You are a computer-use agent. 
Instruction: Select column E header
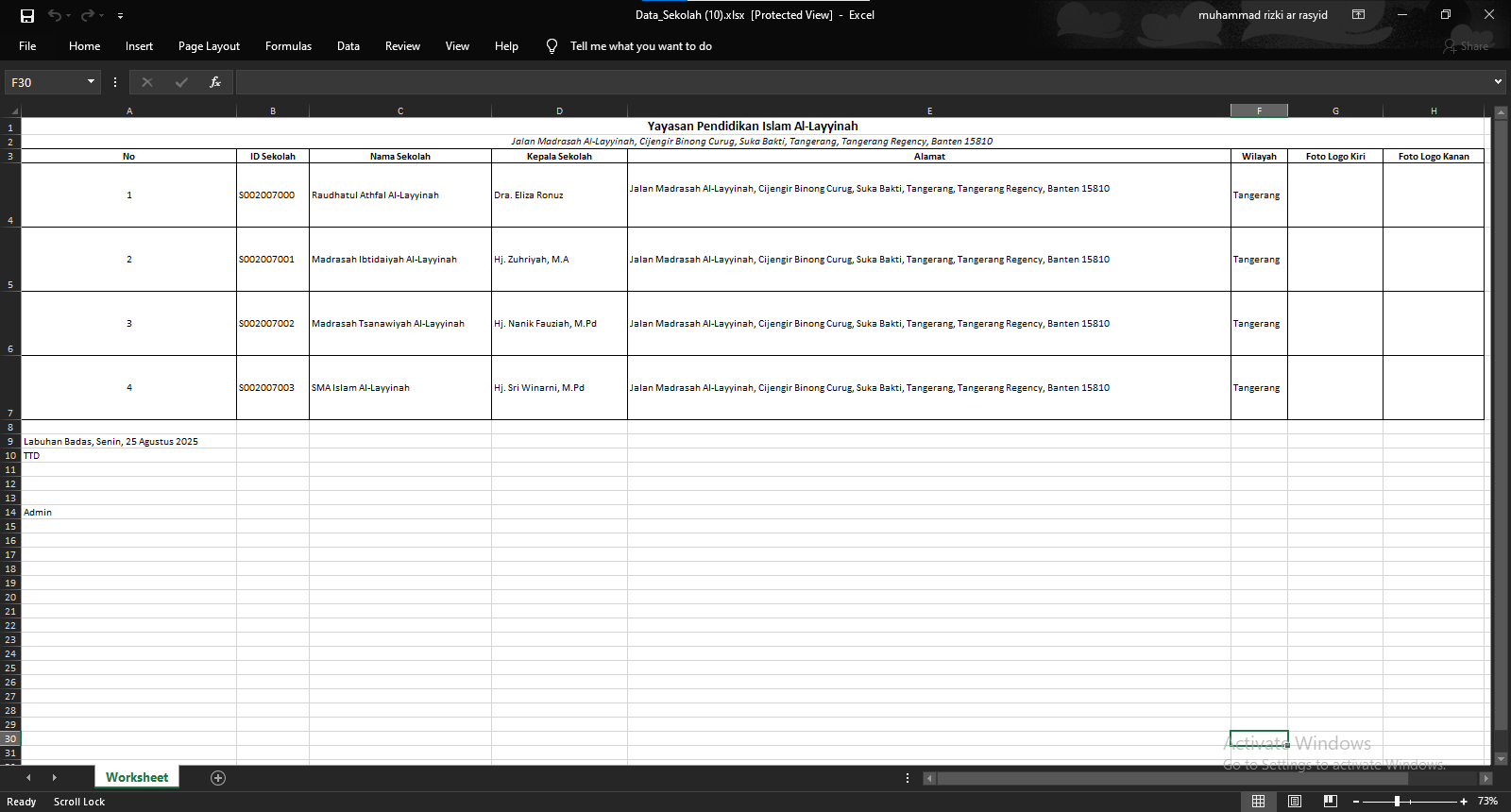929,110
